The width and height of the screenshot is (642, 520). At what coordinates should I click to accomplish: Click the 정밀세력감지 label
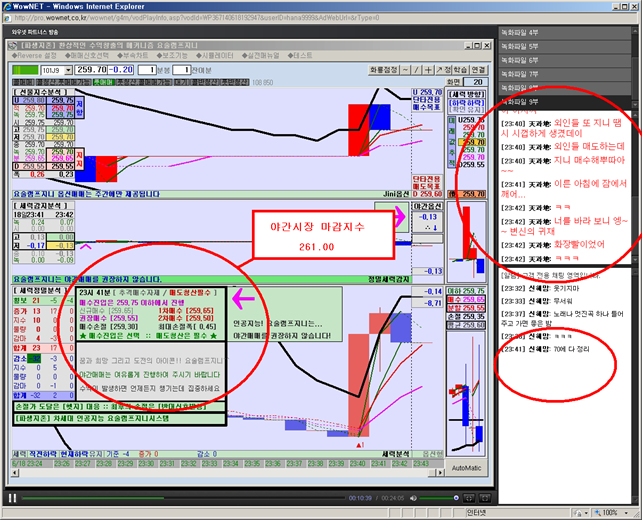pyautogui.click(x=389, y=279)
